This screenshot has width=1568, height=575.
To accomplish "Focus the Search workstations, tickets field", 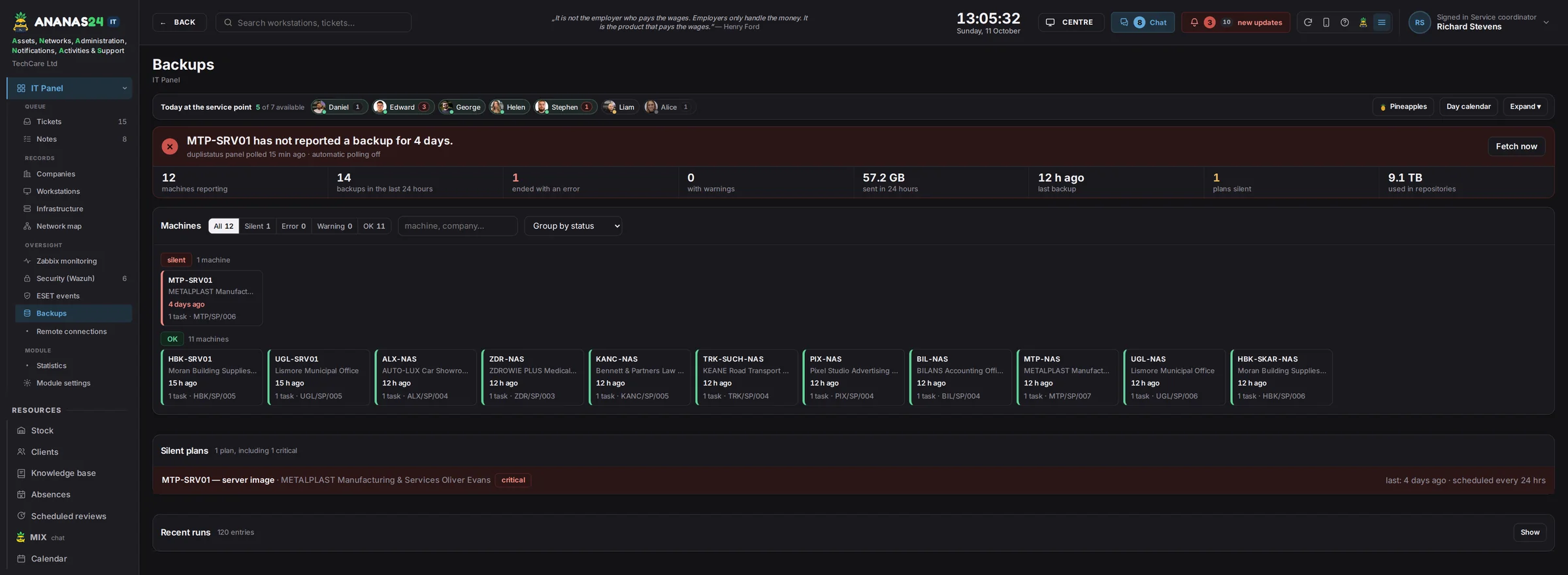I will (x=314, y=22).
